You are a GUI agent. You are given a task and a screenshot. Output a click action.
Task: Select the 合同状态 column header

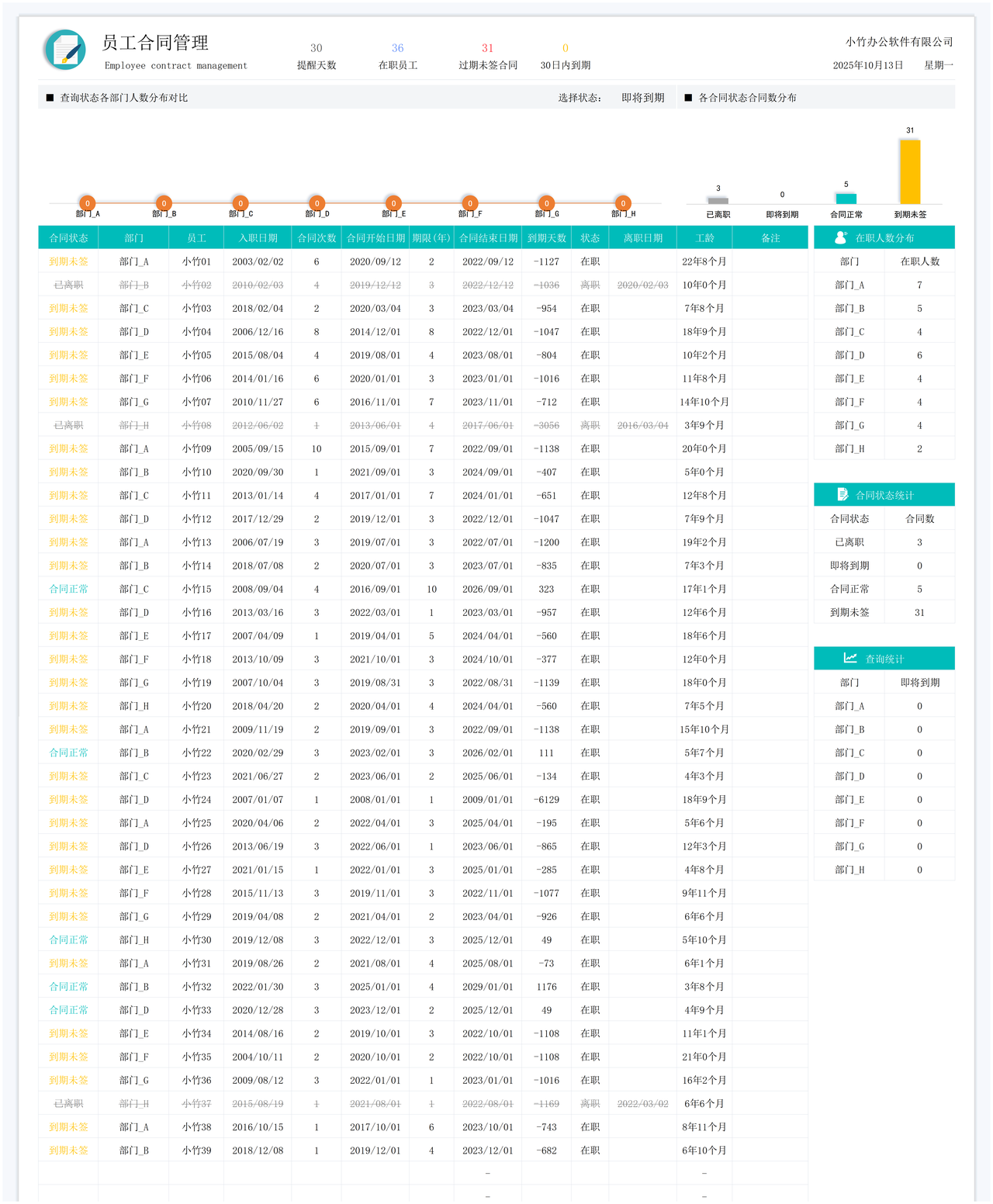tap(68, 238)
